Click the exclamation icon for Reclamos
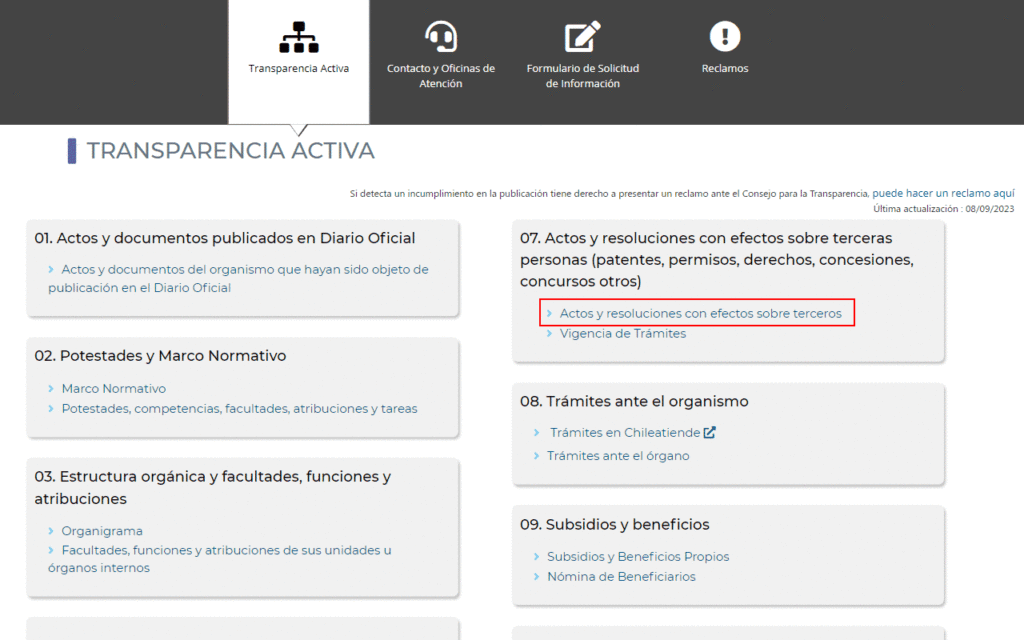Image resolution: width=1024 pixels, height=640 pixels. click(x=725, y=36)
